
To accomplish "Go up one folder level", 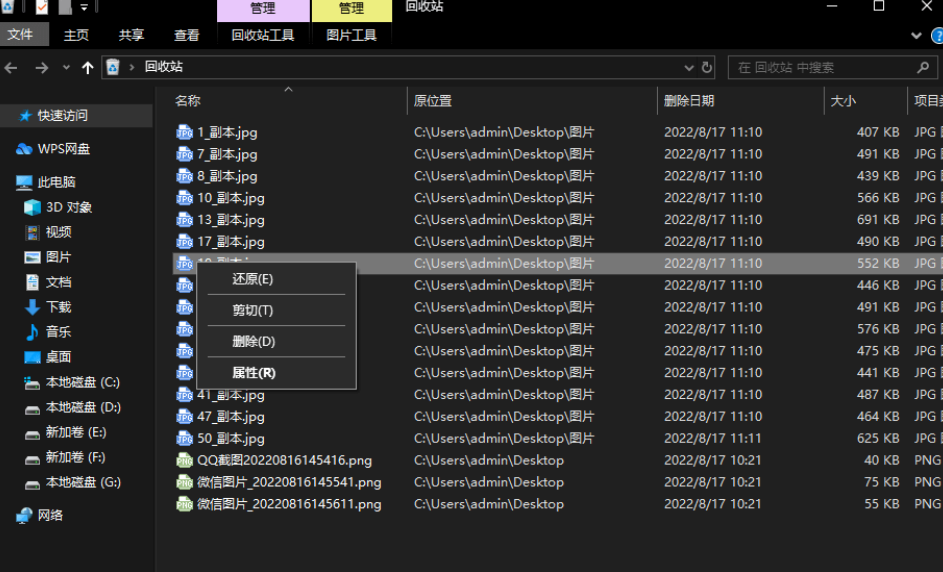I will coord(88,67).
